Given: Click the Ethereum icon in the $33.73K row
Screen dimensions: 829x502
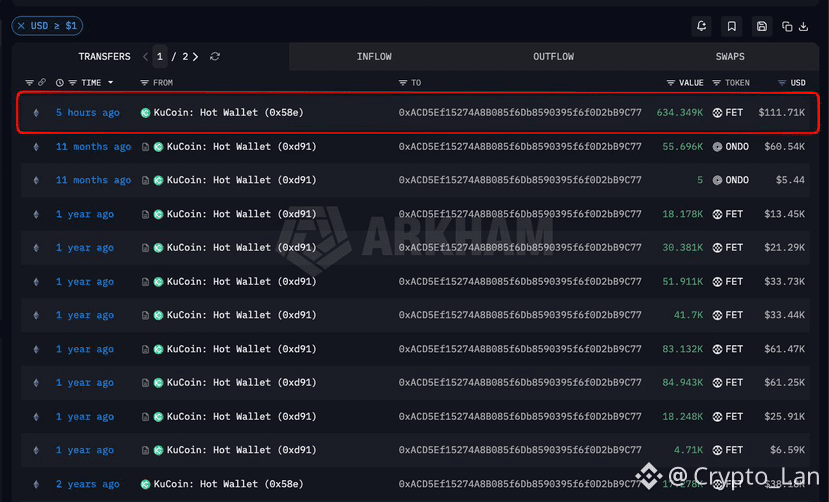Looking at the screenshot, I should [x=36, y=282].
